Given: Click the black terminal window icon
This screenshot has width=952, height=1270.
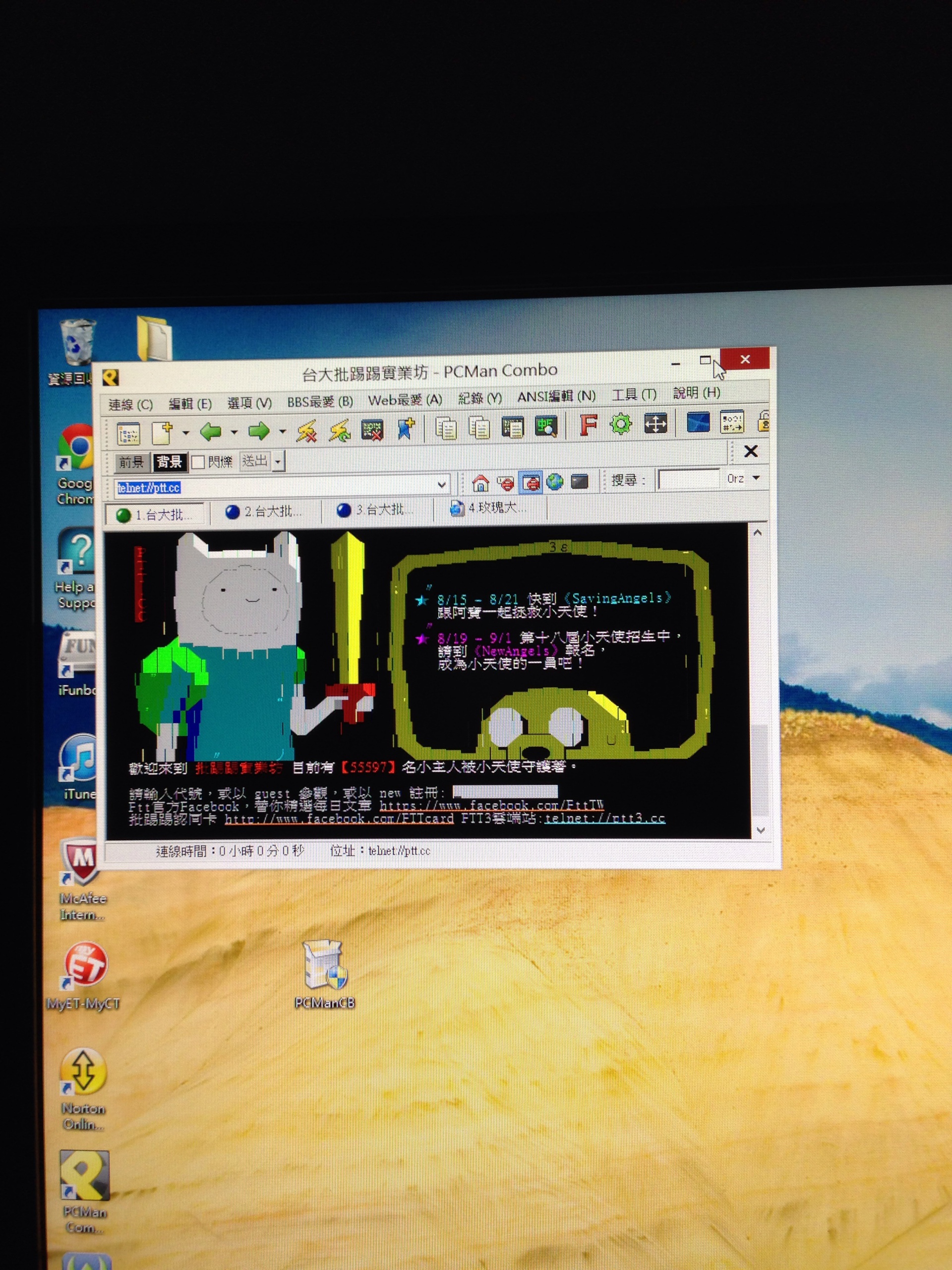Looking at the screenshot, I should (x=580, y=481).
